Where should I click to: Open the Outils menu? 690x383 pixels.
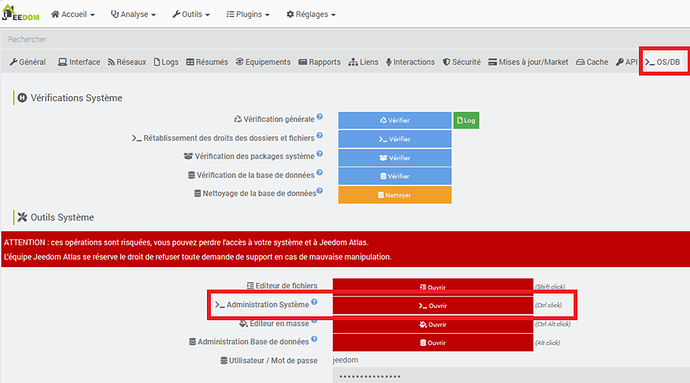coord(191,14)
